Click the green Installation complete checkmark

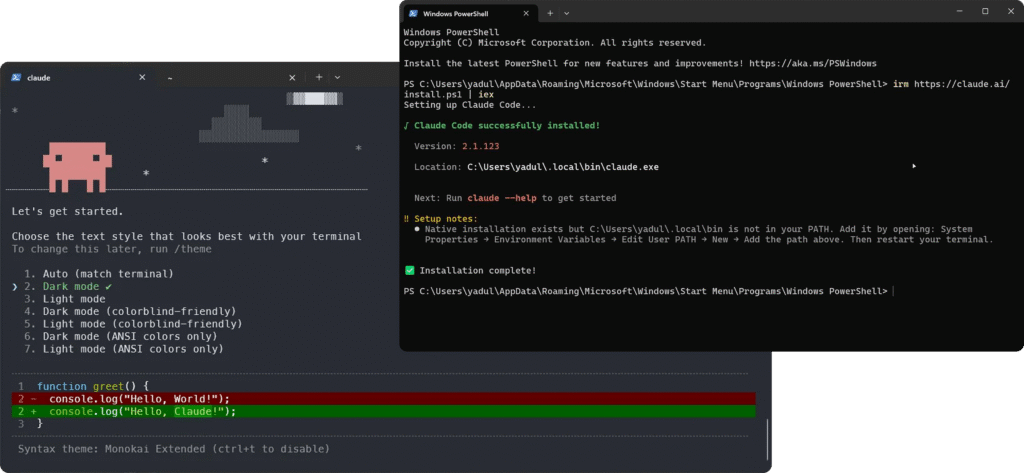pos(409,270)
